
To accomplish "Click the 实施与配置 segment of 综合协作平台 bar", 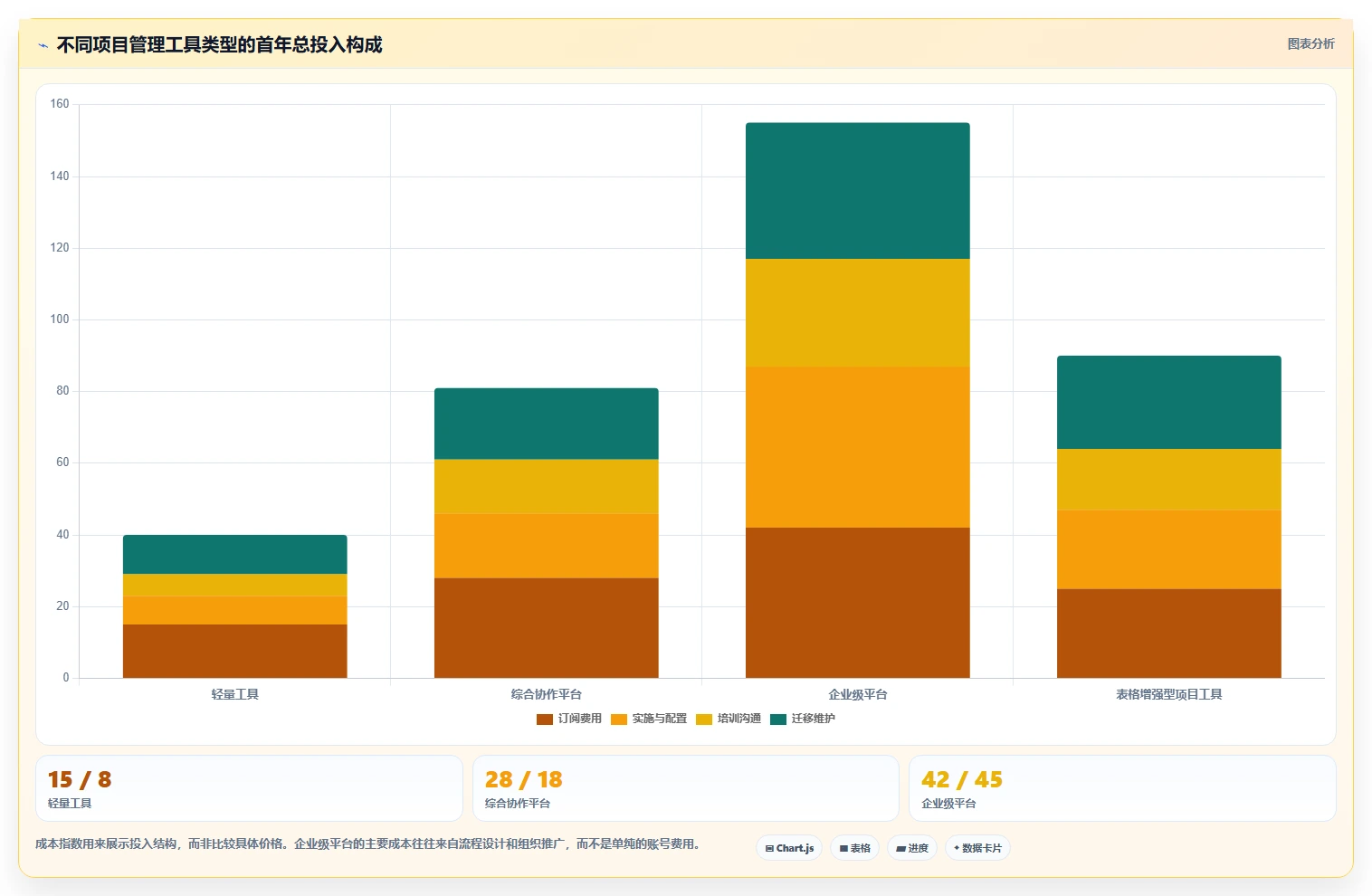I will click(x=547, y=546).
